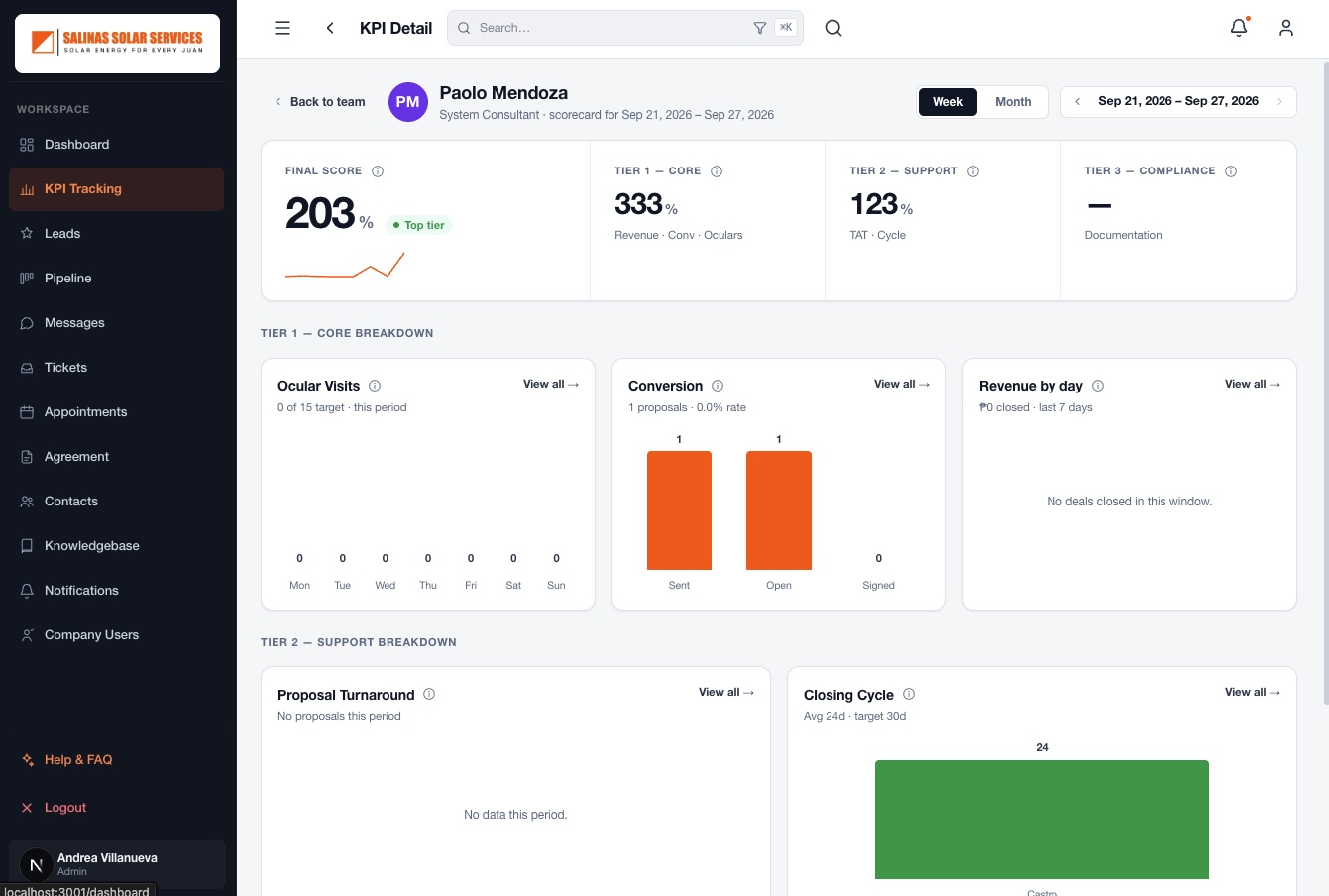Open Knowledgebase in the sidebar
The height and width of the screenshot is (896, 1329).
117,546
